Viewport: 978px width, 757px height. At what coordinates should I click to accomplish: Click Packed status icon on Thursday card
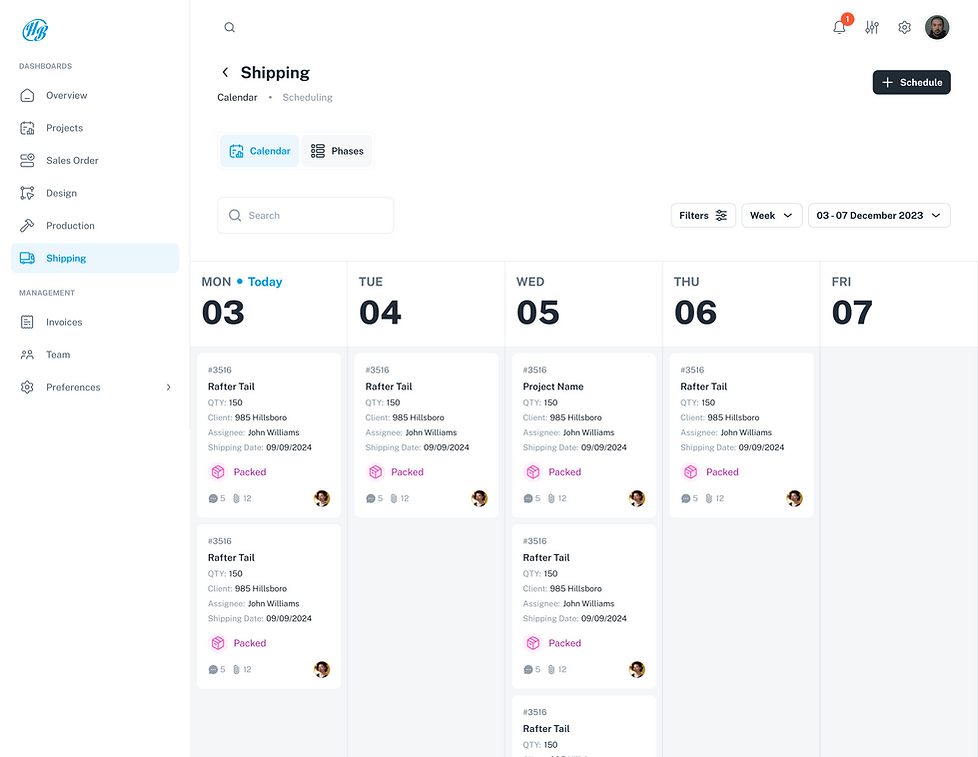click(690, 472)
